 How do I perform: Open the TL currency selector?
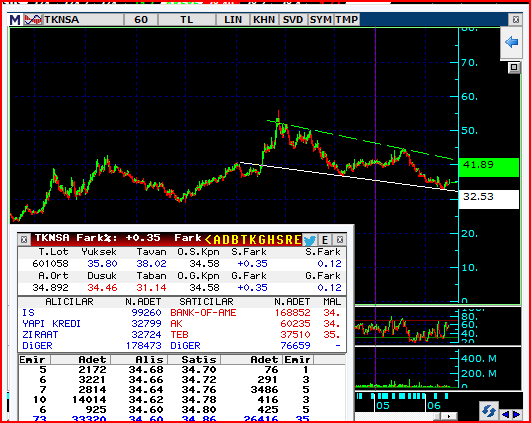click(187, 20)
